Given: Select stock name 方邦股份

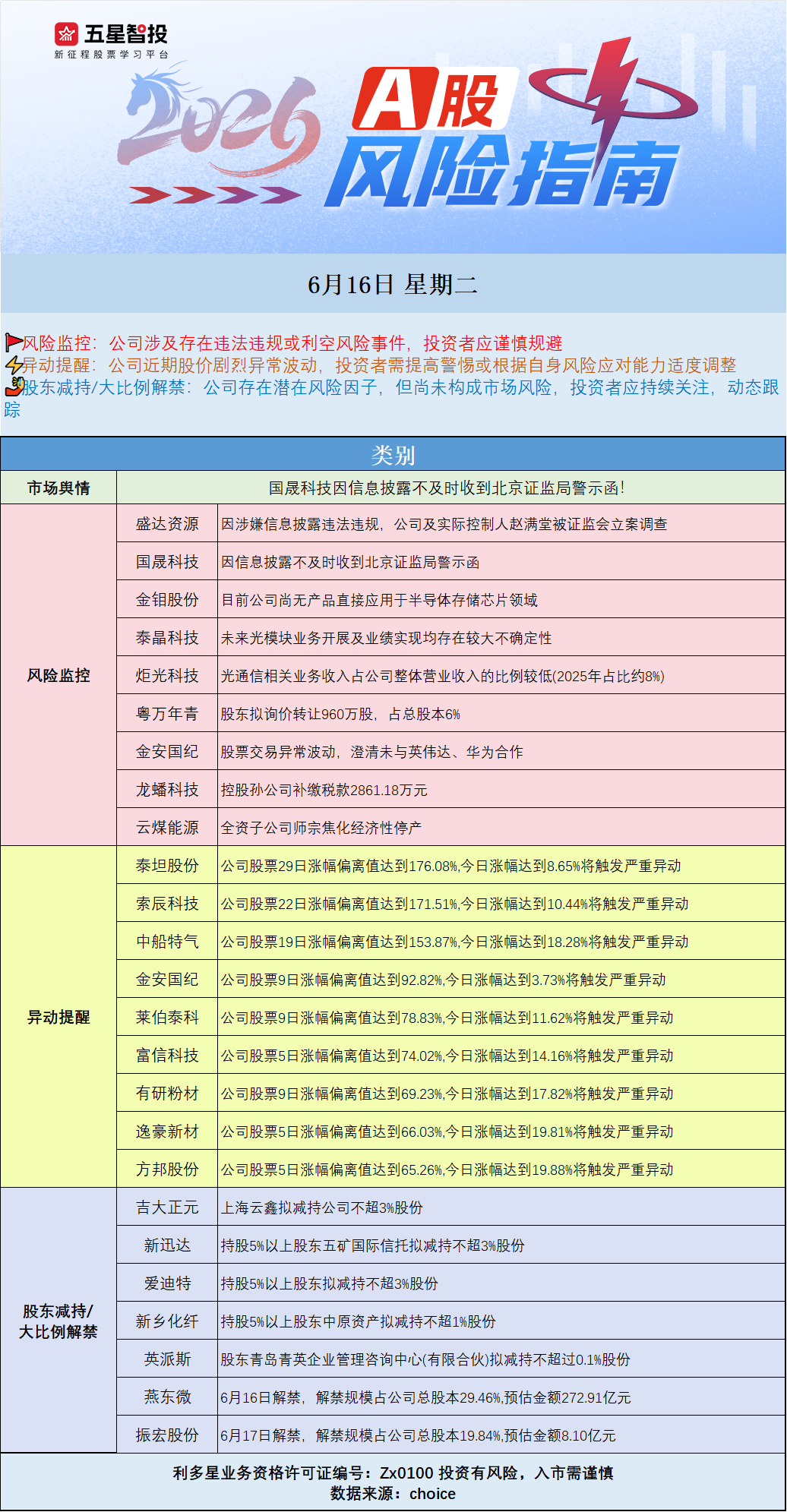Looking at the screenshot, I should click(167, 1170).
